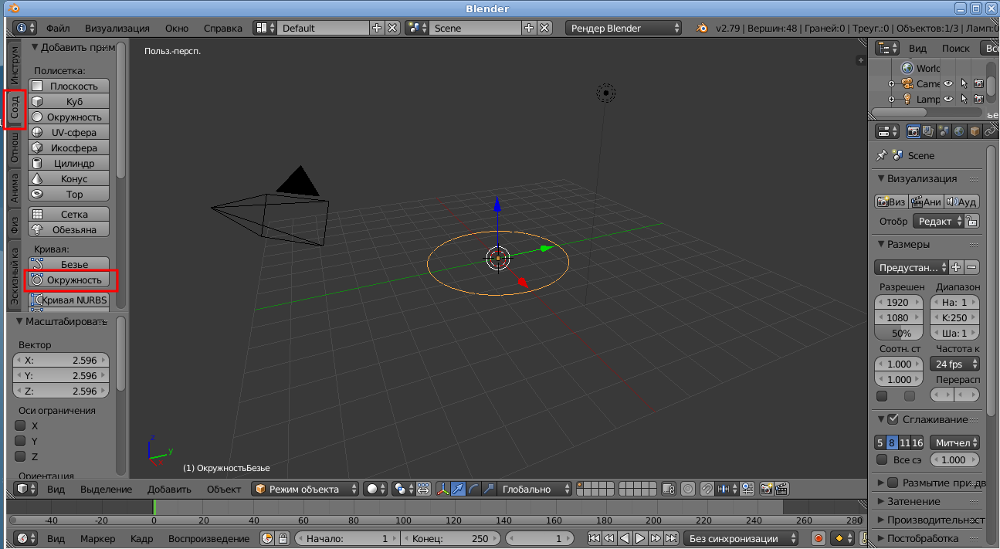Click the 50% resolution scale slider

[899, 333]
